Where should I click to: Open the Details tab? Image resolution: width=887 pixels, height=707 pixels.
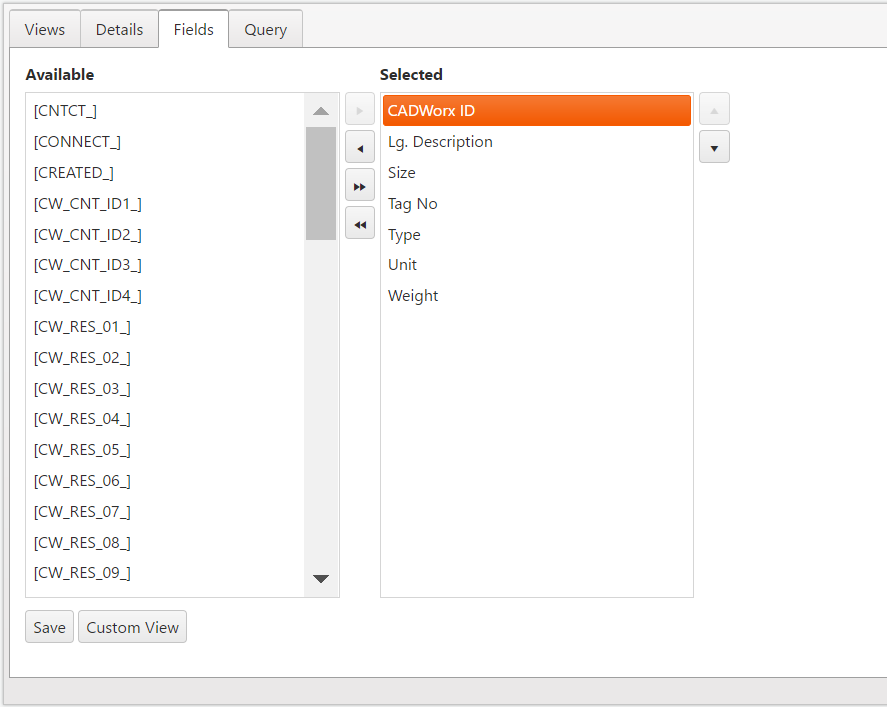(x=119, y=29)
